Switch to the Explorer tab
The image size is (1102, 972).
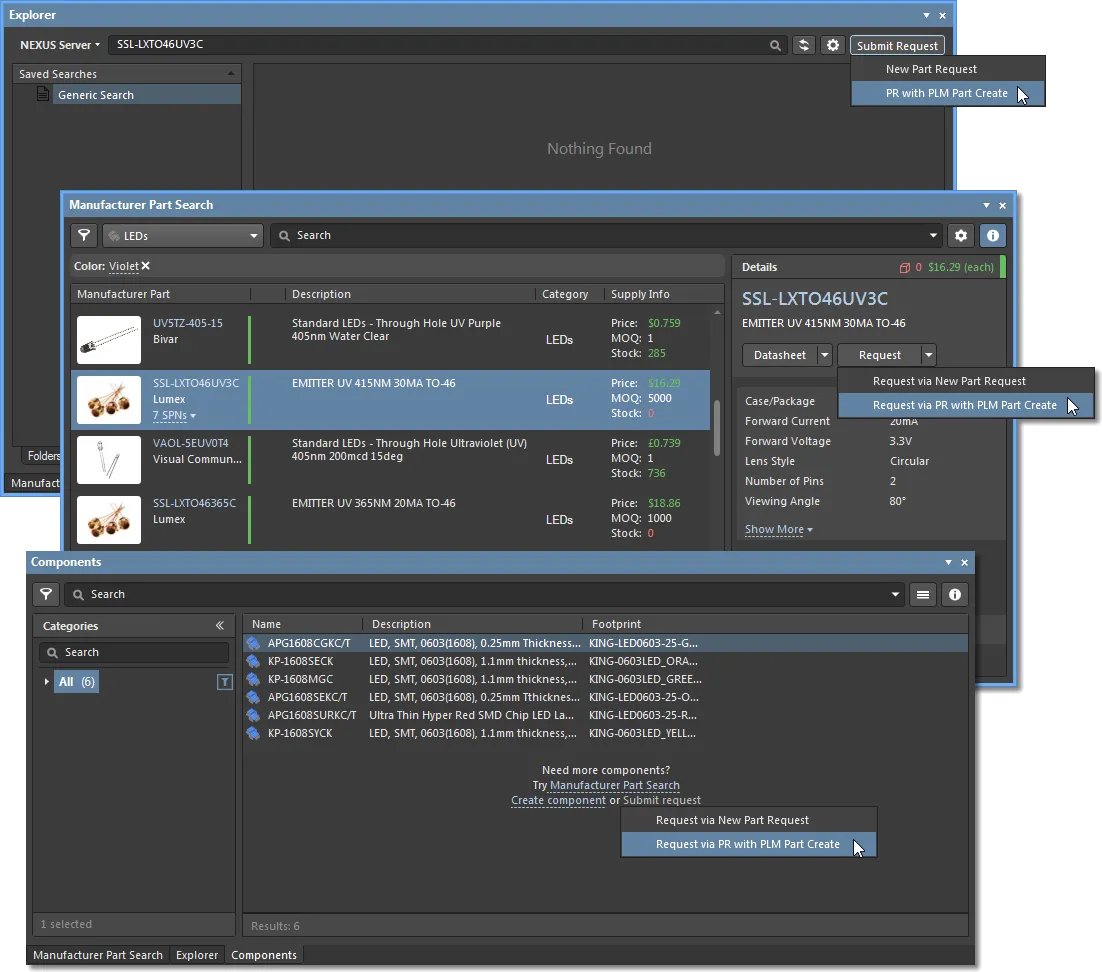point(197,955)
